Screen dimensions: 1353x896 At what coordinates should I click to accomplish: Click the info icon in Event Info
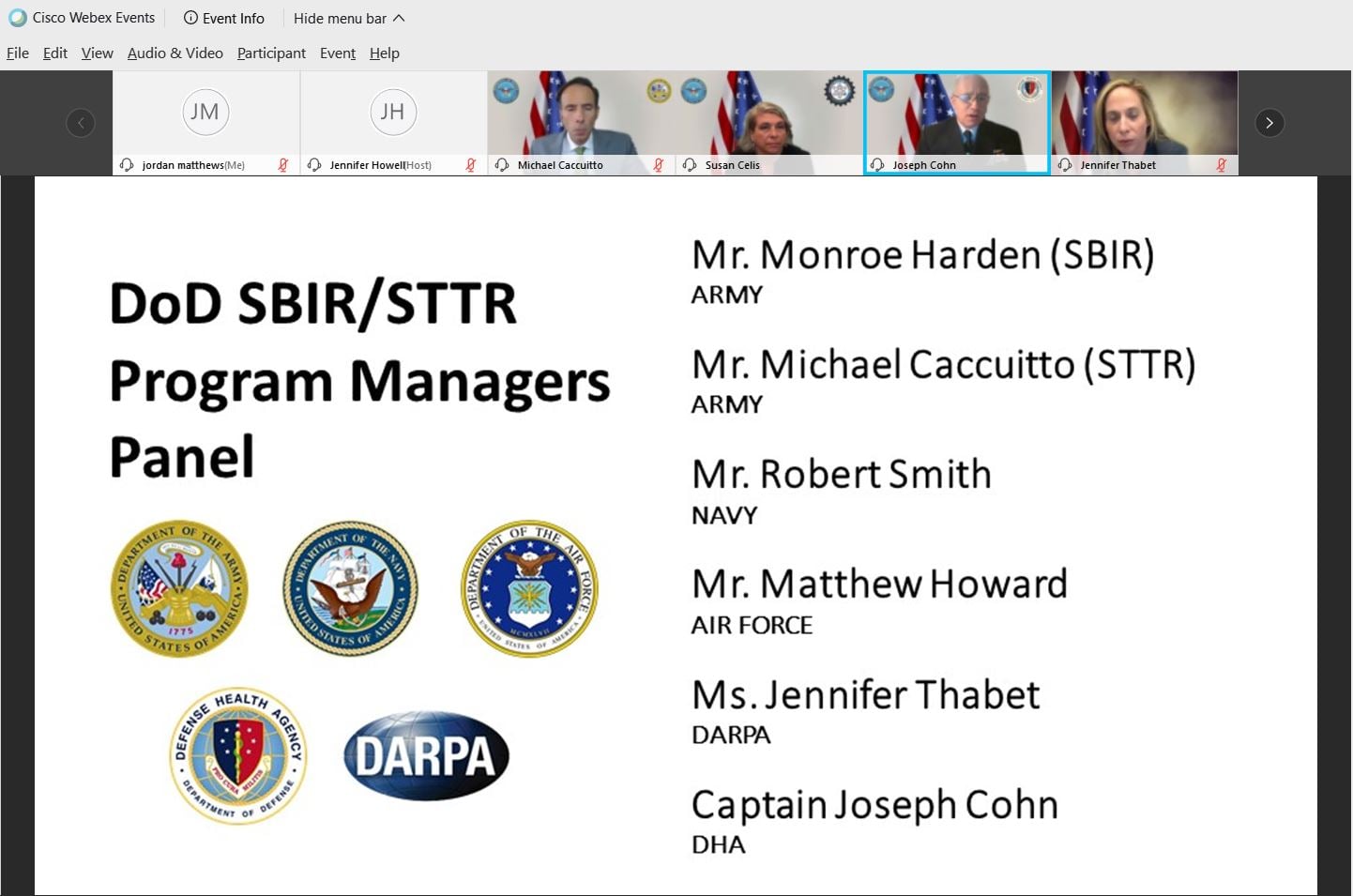point(190,18)
